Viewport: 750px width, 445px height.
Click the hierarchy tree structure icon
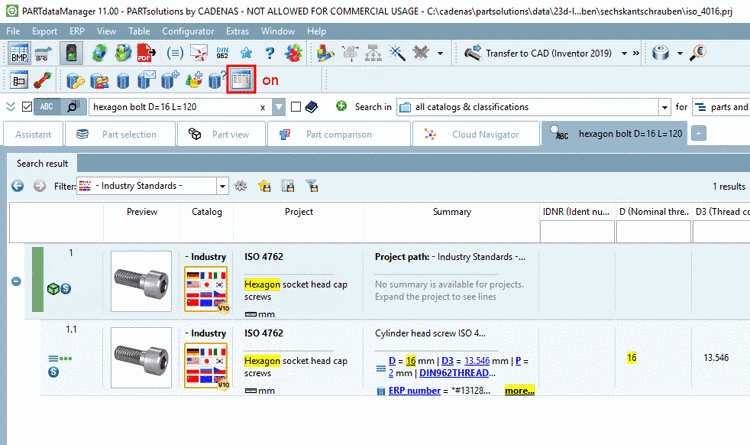click(x=374, y=53)
